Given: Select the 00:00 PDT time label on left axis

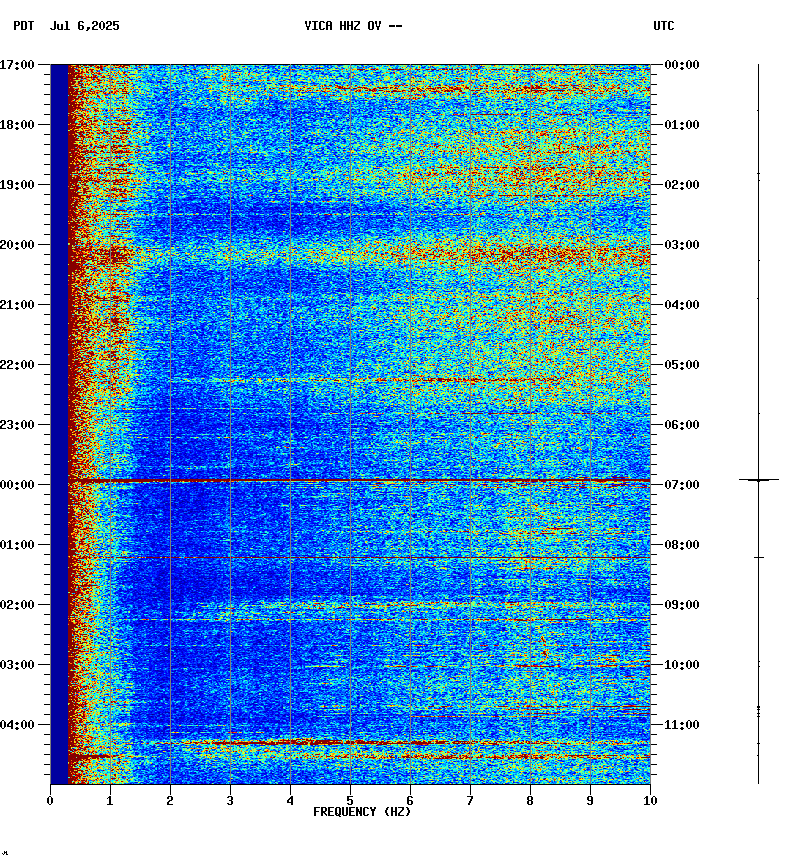Looking at the screenshot, I should point(20,485).
